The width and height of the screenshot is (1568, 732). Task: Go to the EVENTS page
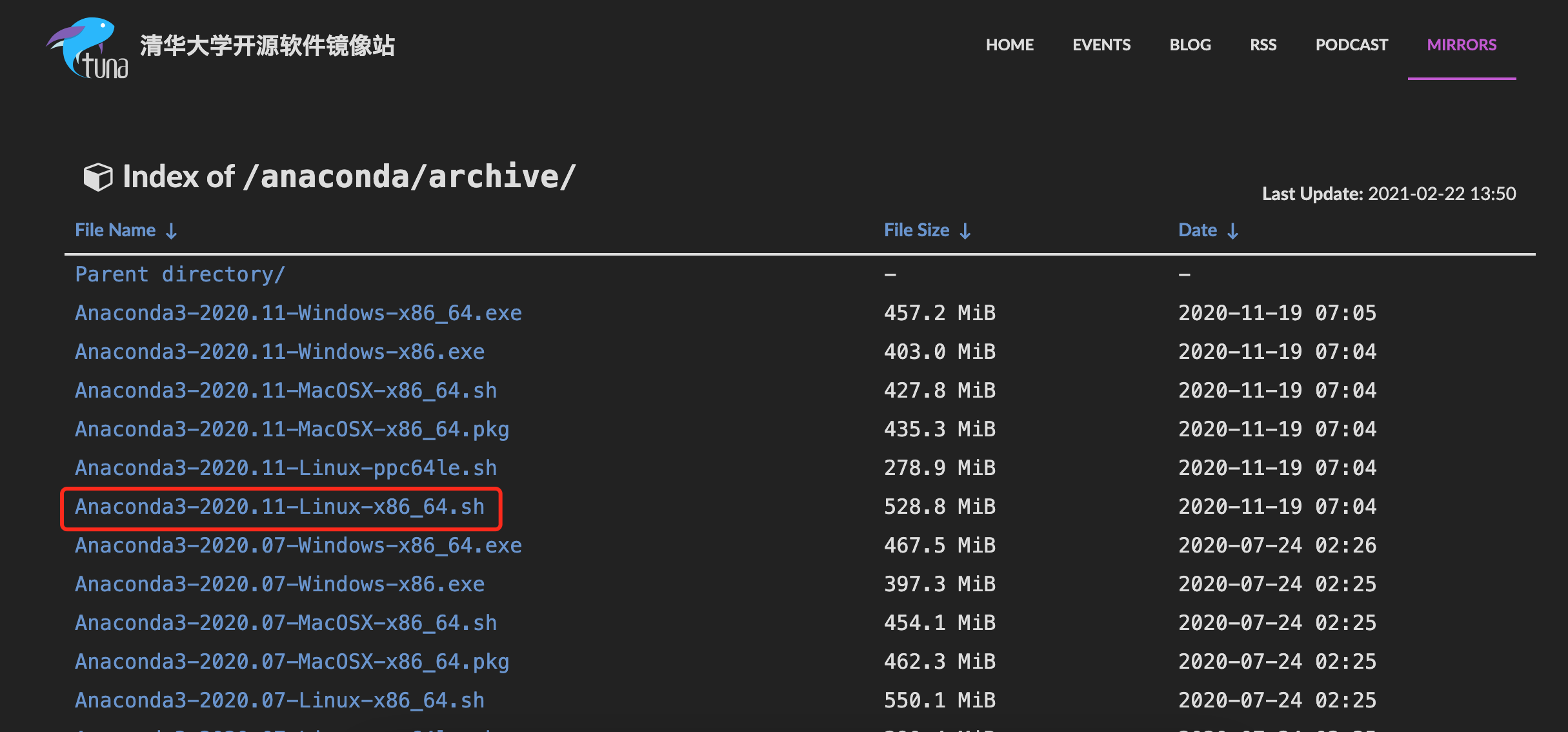click(x=1101, y=45)
